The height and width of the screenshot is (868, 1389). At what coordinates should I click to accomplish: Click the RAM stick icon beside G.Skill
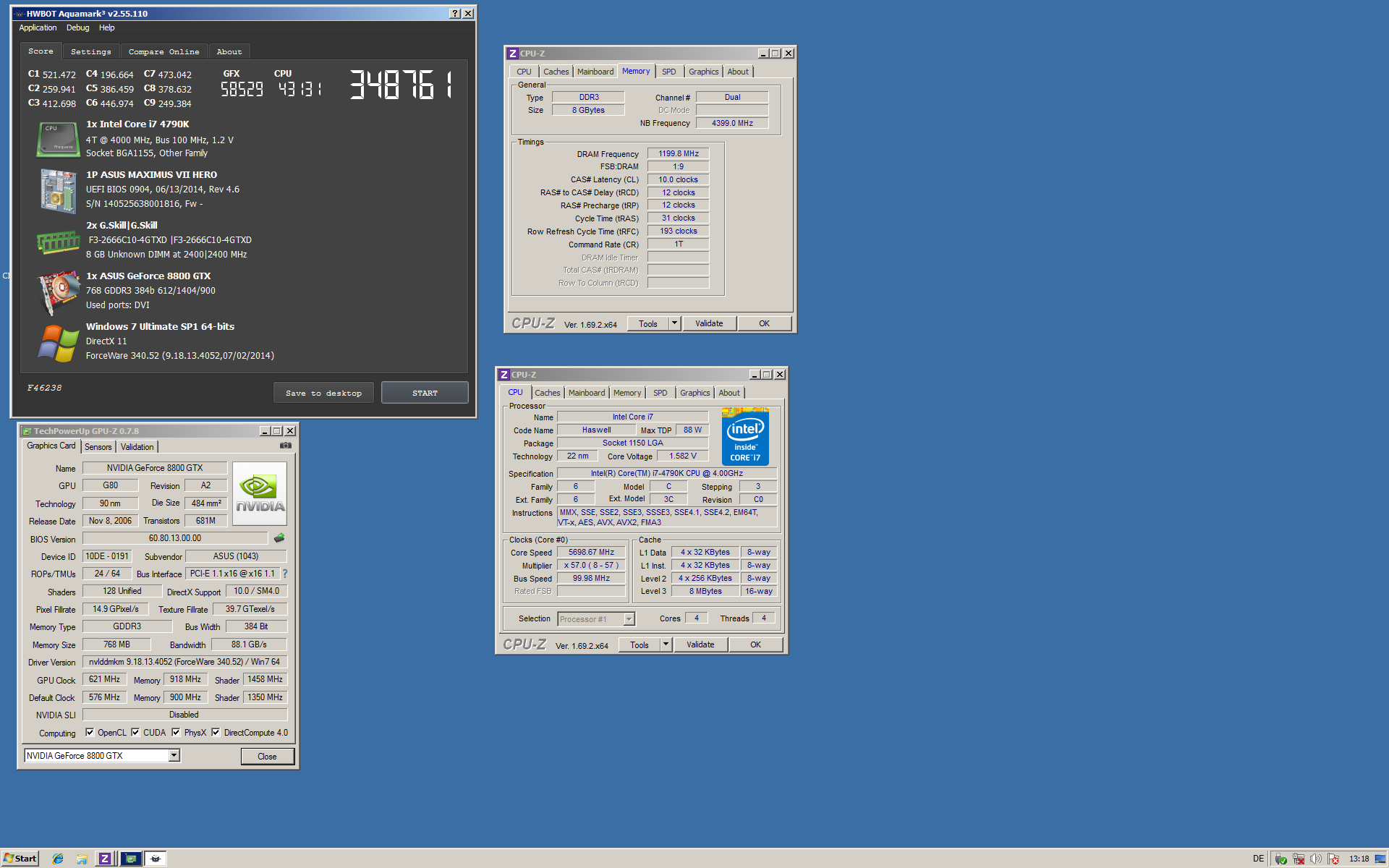(x=58, y=242)
